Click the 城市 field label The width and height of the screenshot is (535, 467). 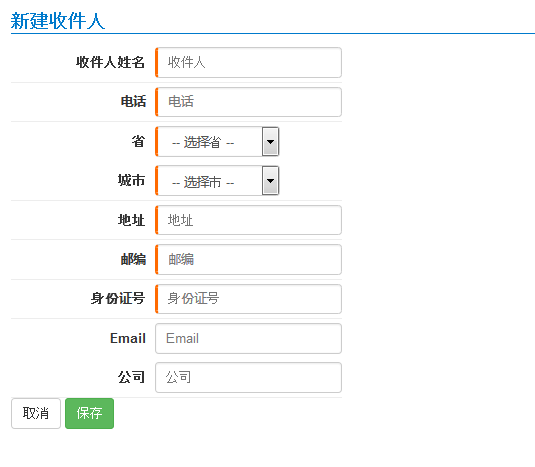132,180
